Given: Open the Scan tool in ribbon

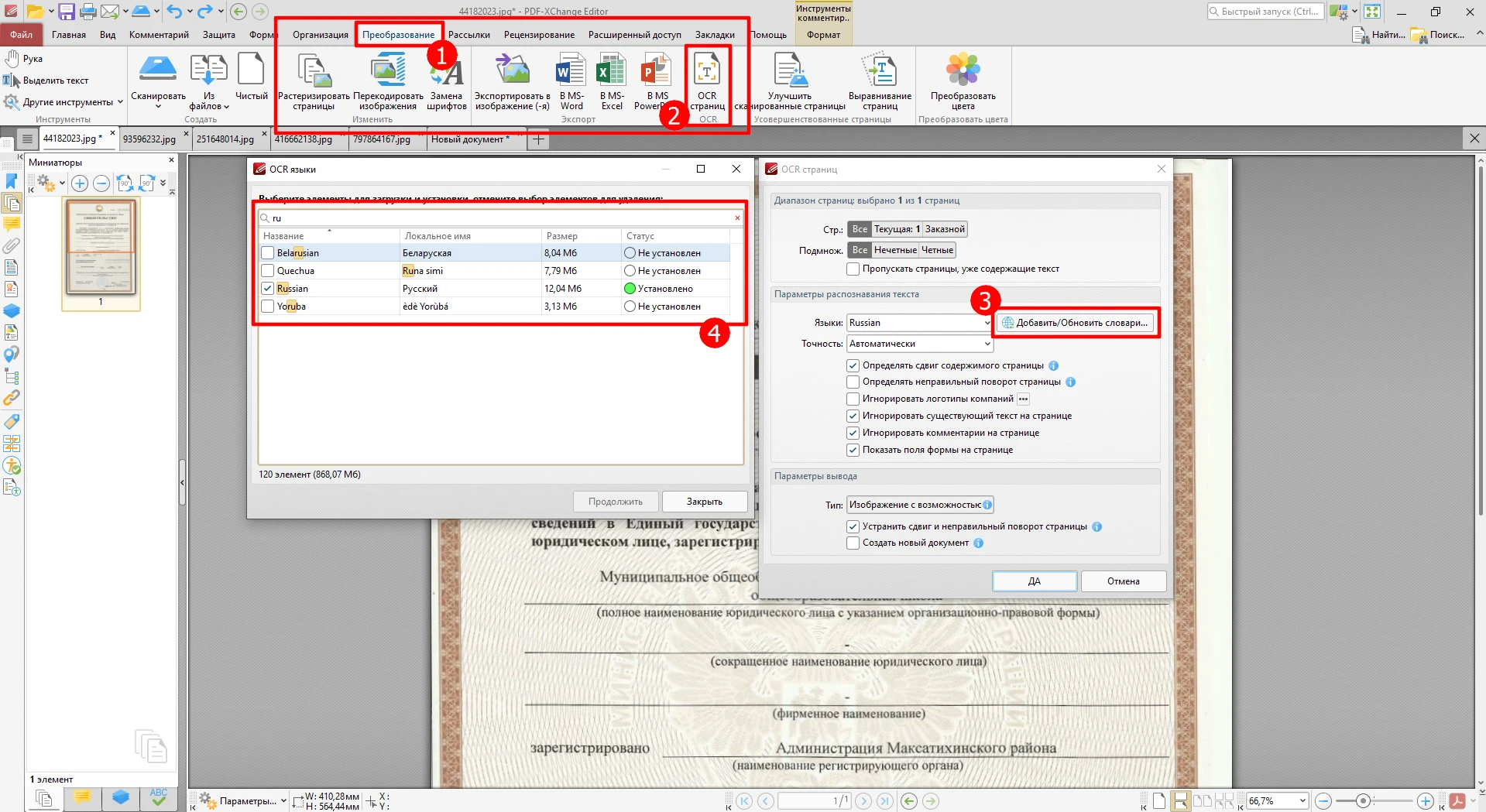Looking at the screenshot, I should (x=158, y=74).
